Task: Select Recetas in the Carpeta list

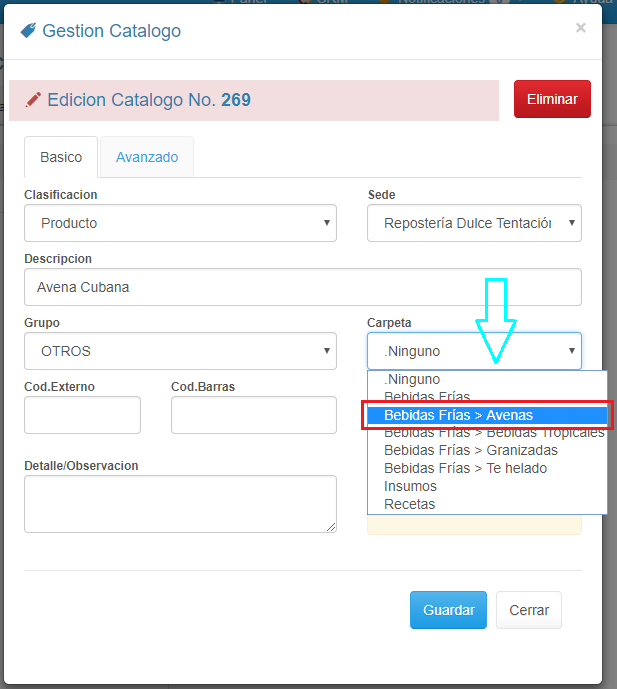Action: point(409,504)
